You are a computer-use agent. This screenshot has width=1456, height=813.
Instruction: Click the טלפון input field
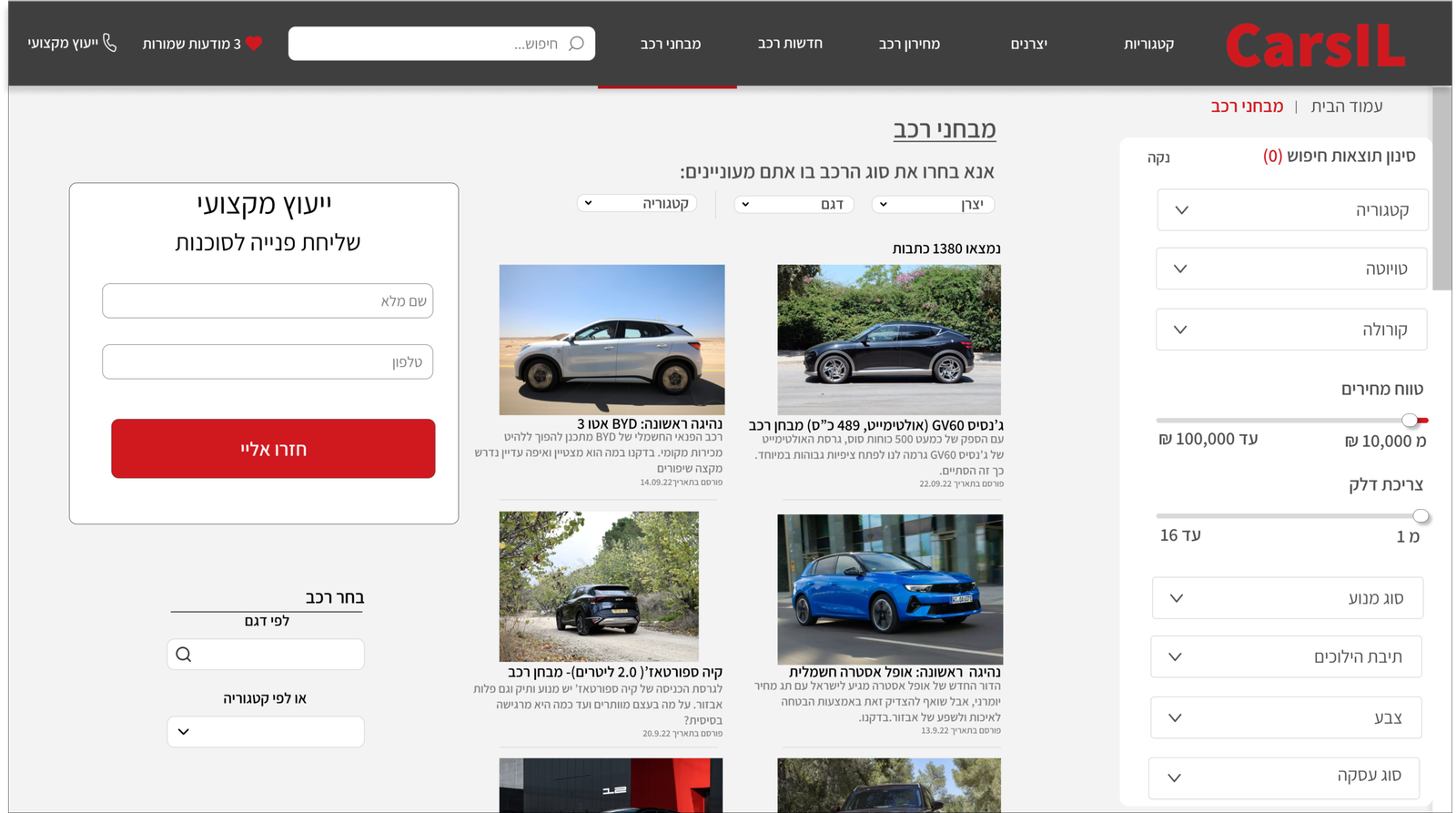(268, 362)
